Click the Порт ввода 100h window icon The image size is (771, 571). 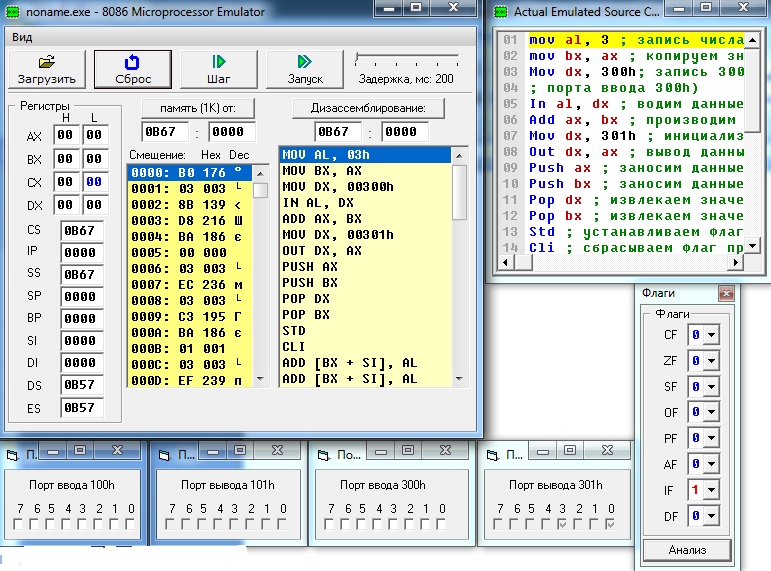[x=12, y=455]
